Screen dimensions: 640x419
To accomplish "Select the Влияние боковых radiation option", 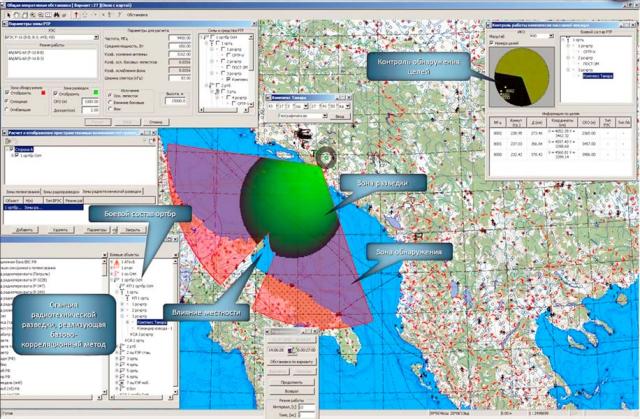I will pyautogui.click(x=110, y=102).
